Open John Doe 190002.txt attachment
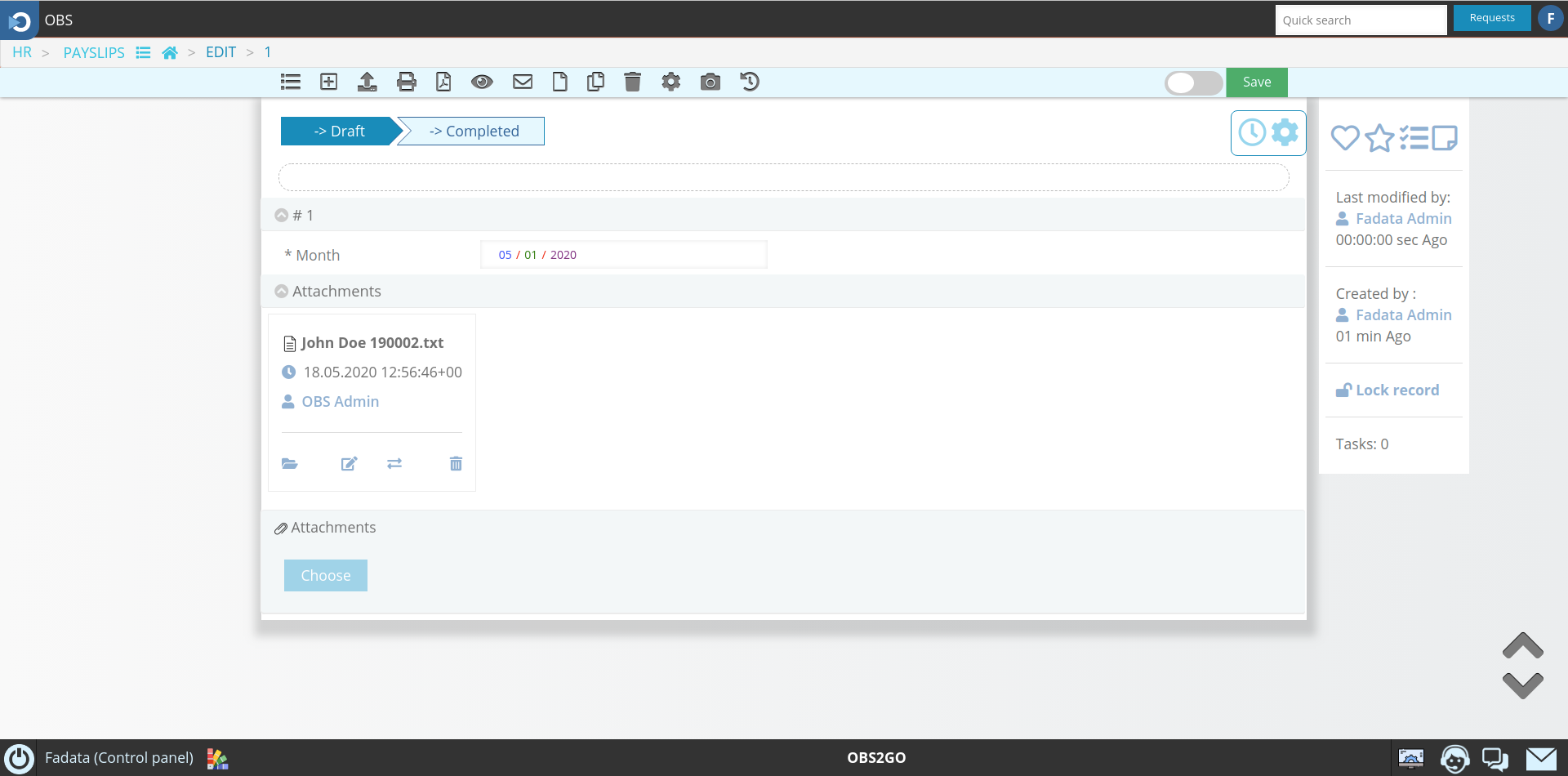 pos(372,343)
